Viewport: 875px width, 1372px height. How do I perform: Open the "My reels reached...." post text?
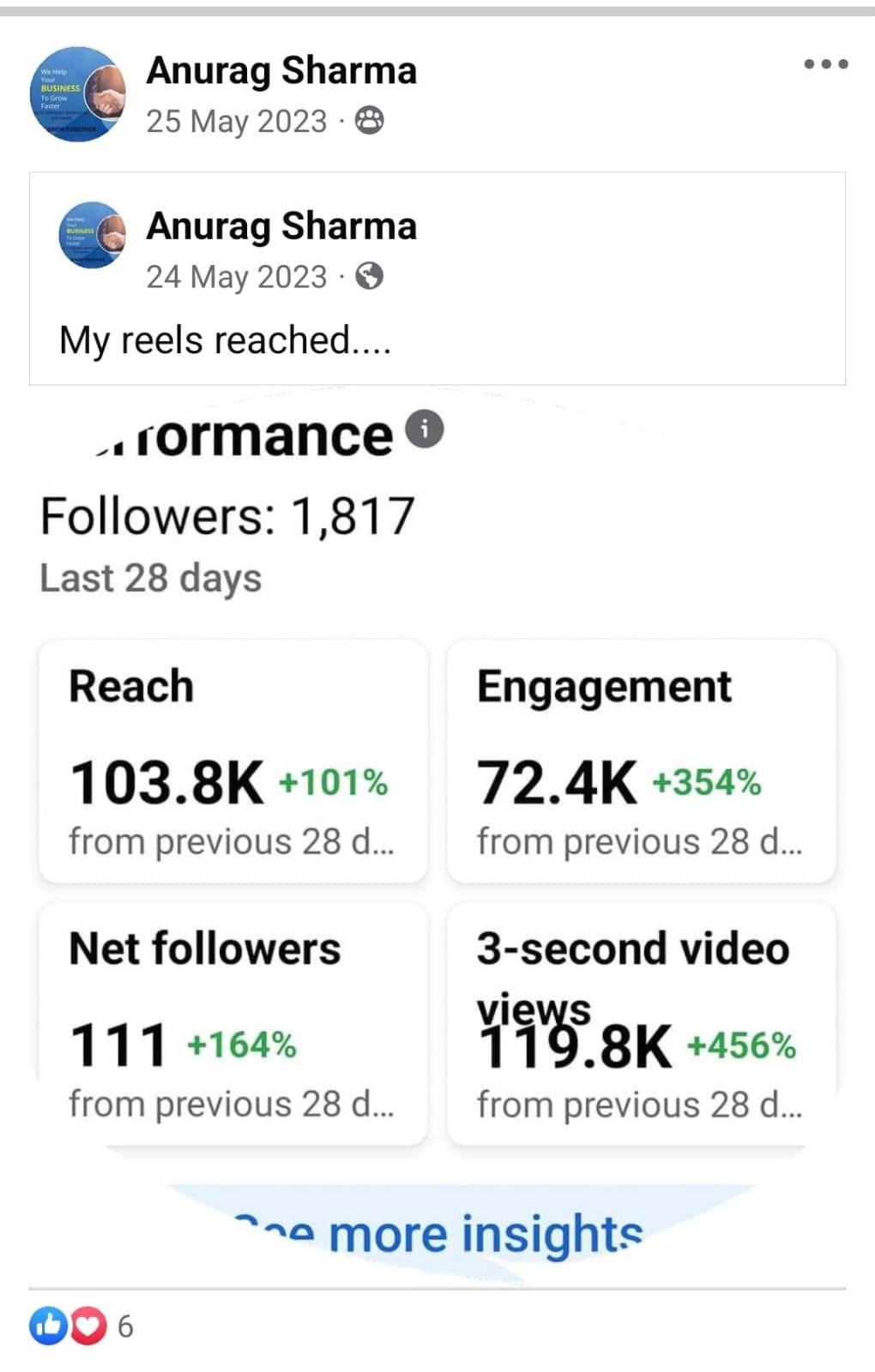click(225, 340)
